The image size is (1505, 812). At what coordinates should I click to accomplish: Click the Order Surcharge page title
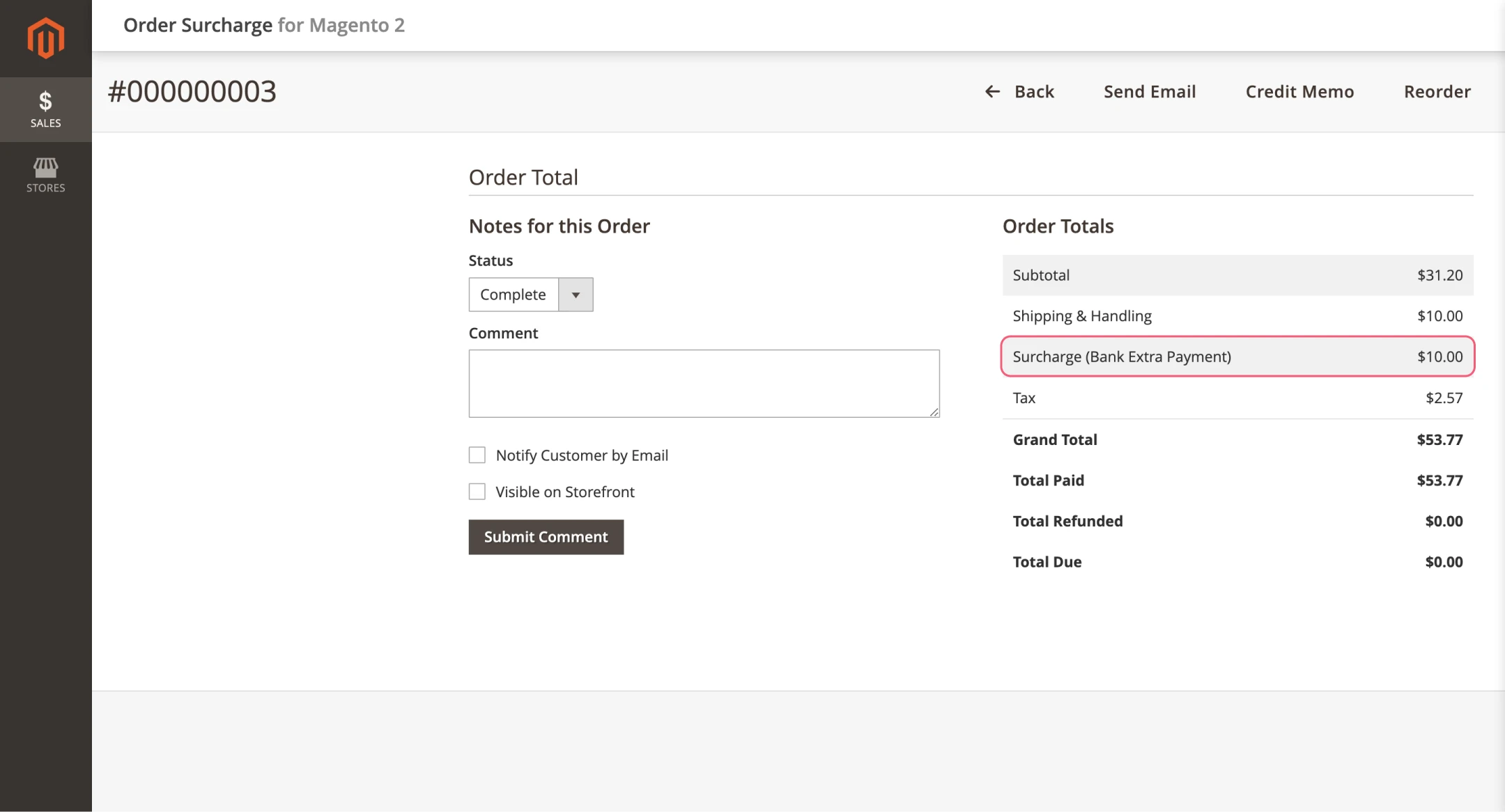coord(263,25)
